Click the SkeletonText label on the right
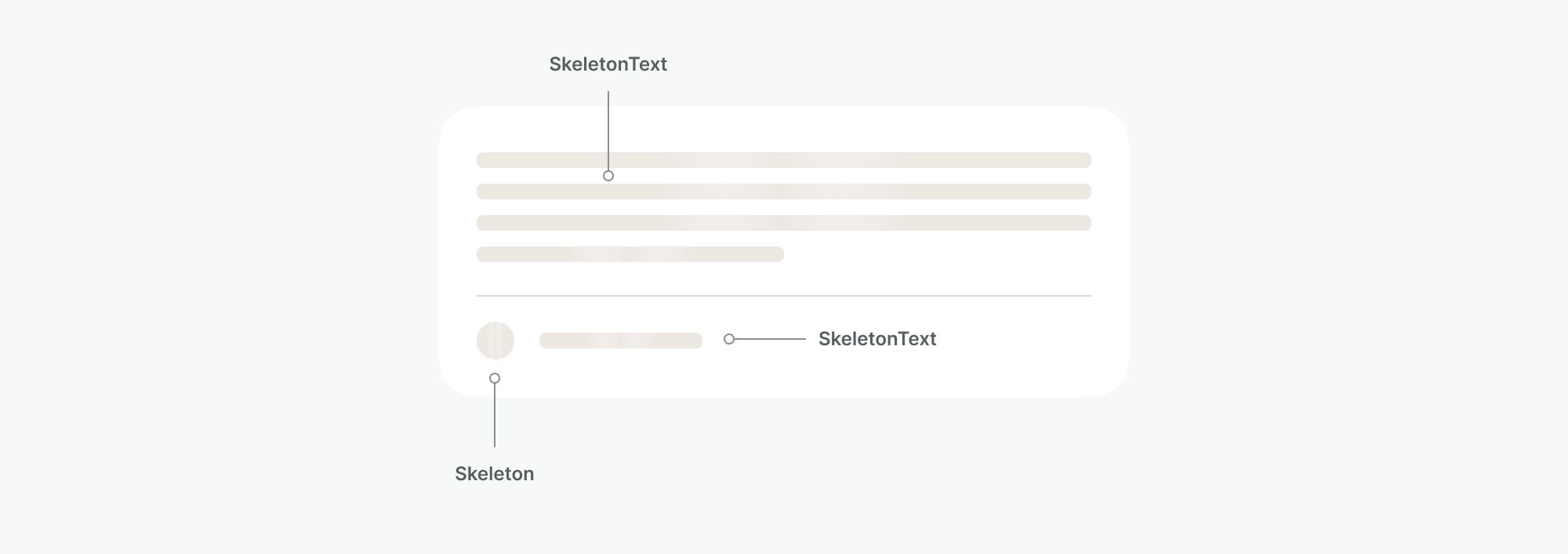 click(877, 339)
